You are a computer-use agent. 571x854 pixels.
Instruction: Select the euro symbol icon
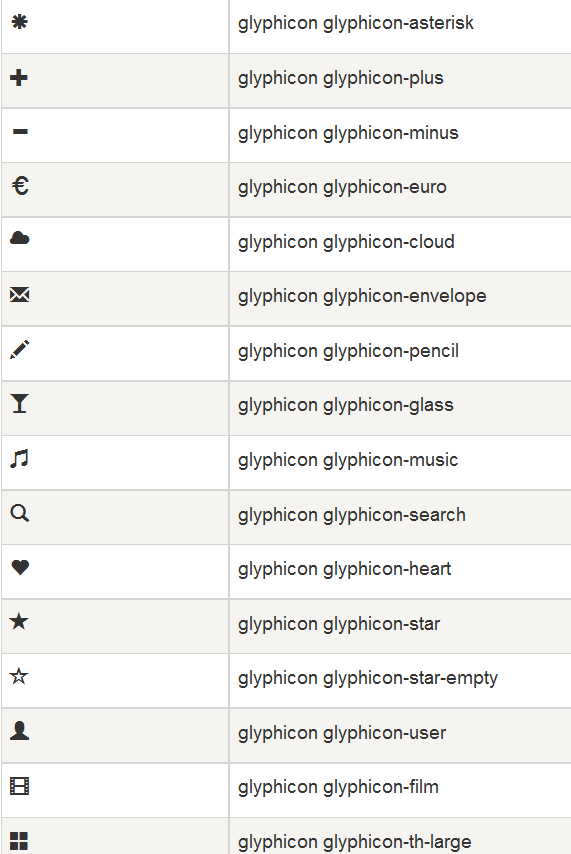(20, 186)
